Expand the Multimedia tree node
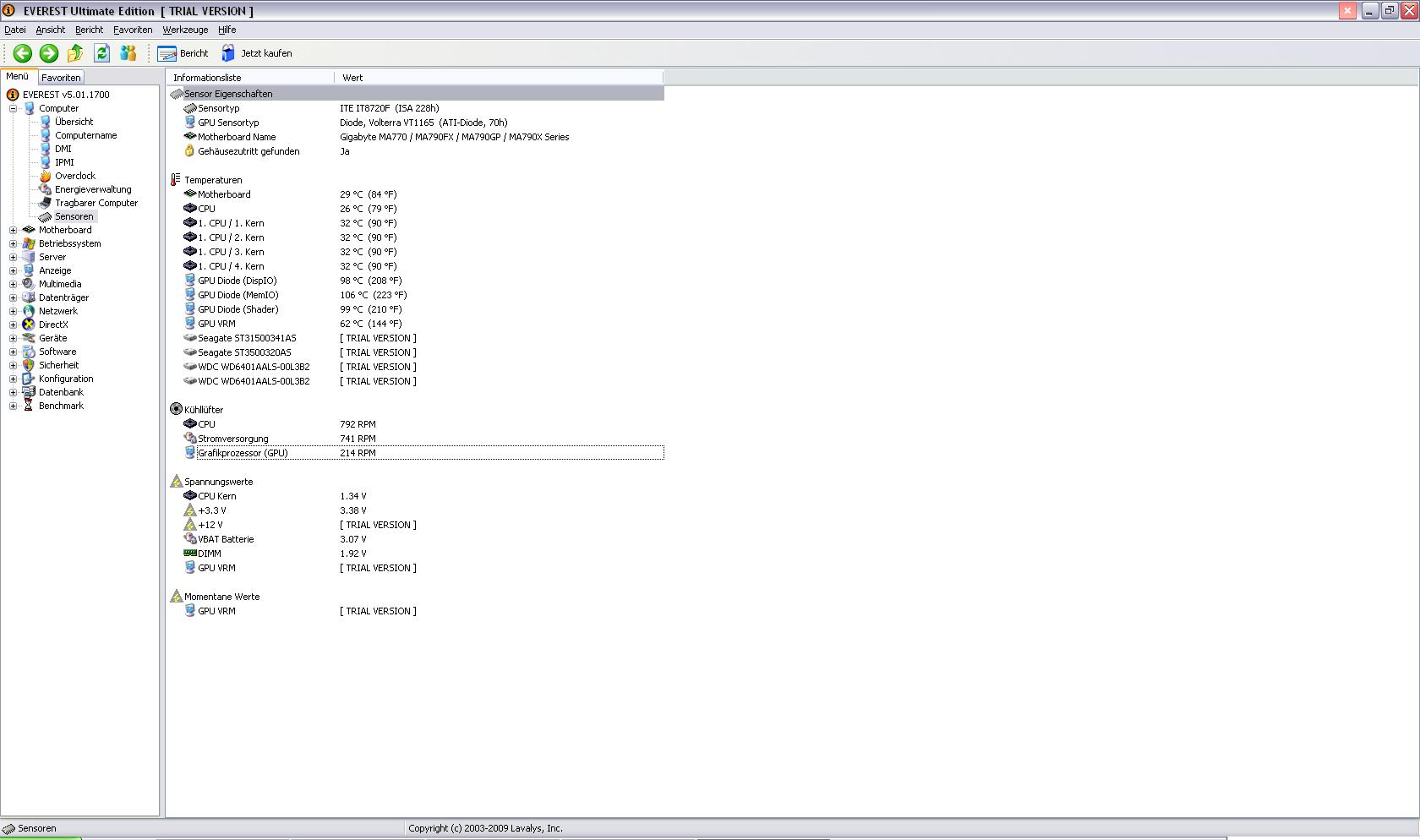The image size is (1420, 840). pos(13,284)
